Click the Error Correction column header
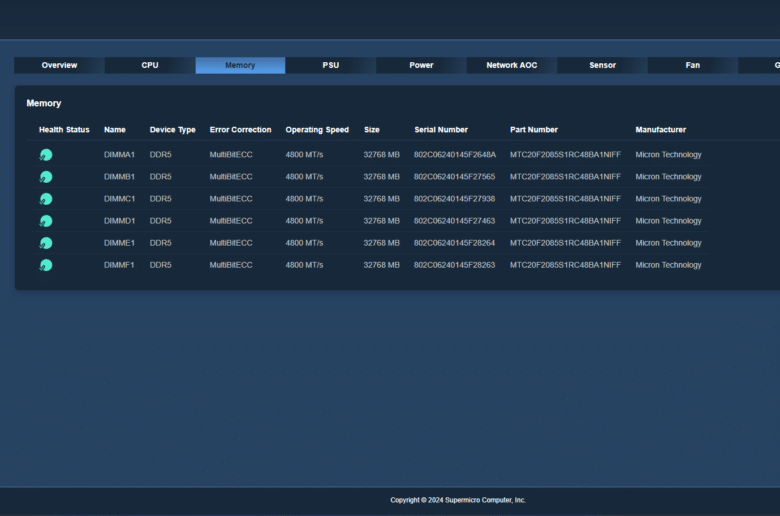This screenshot has height=516, width=780. (241, 130)
